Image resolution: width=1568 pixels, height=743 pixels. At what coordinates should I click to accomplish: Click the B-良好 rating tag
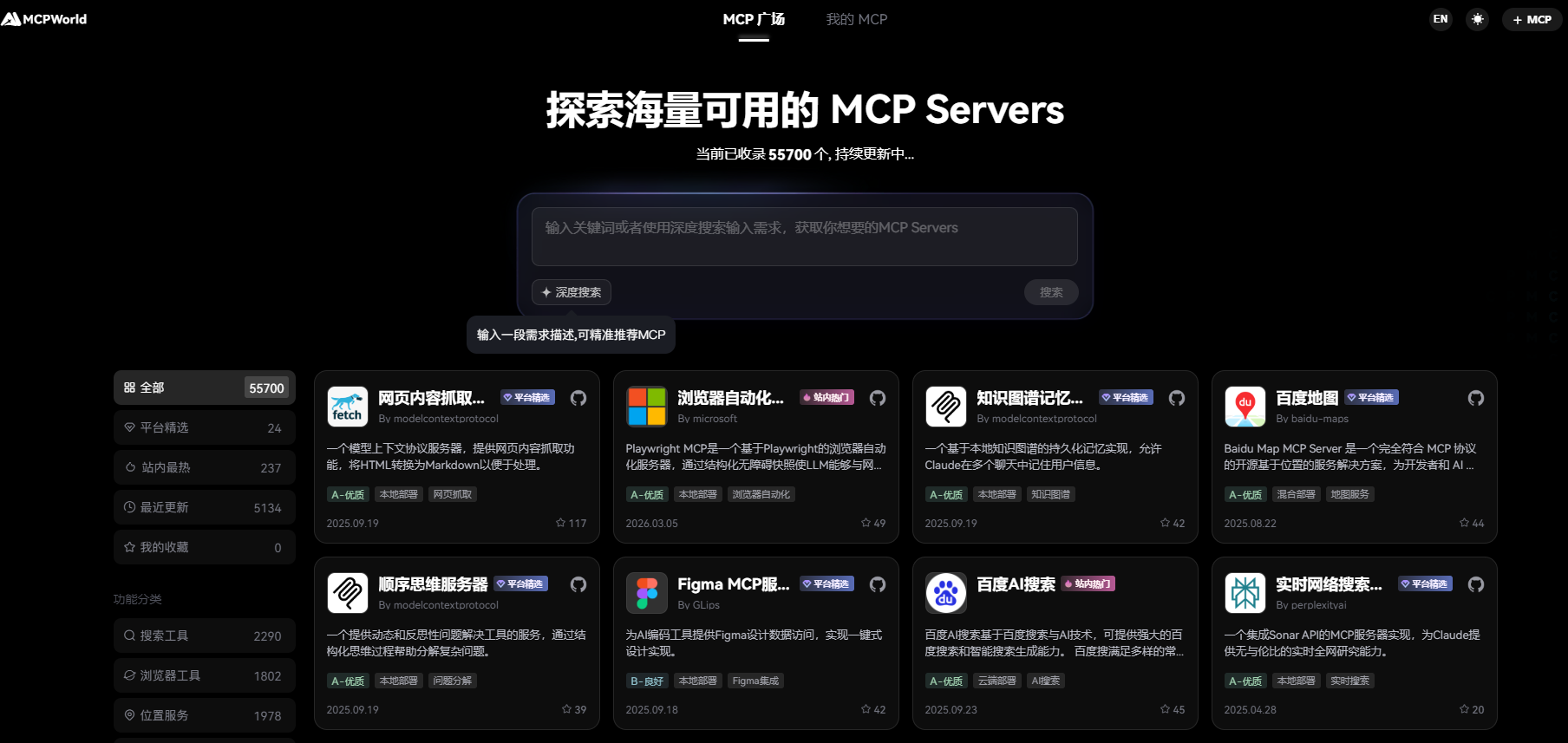pyautogui.click(x=647, y=681)
